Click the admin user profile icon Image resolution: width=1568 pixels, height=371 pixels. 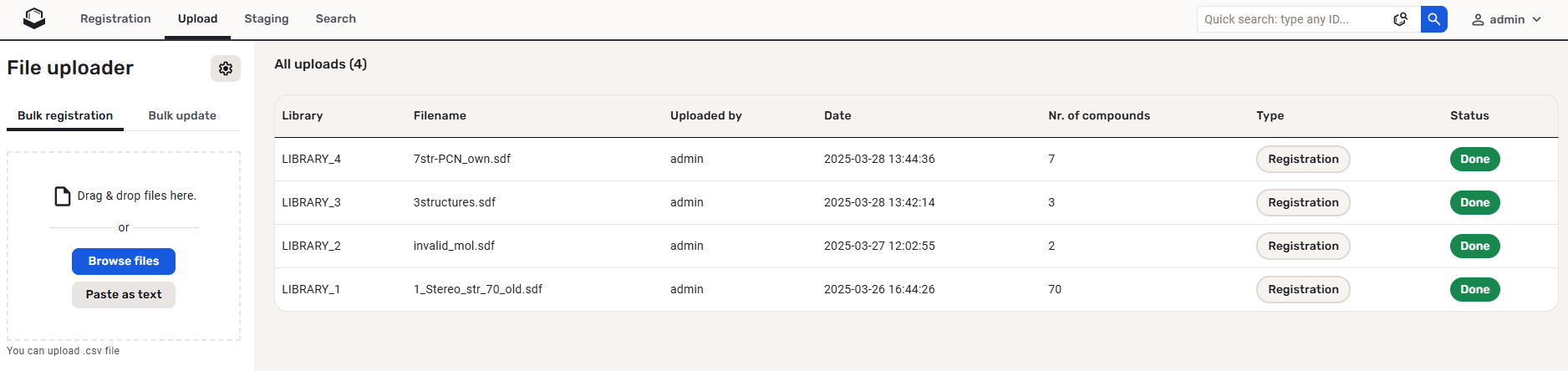pyautogui.click(x=1478, y=19)
